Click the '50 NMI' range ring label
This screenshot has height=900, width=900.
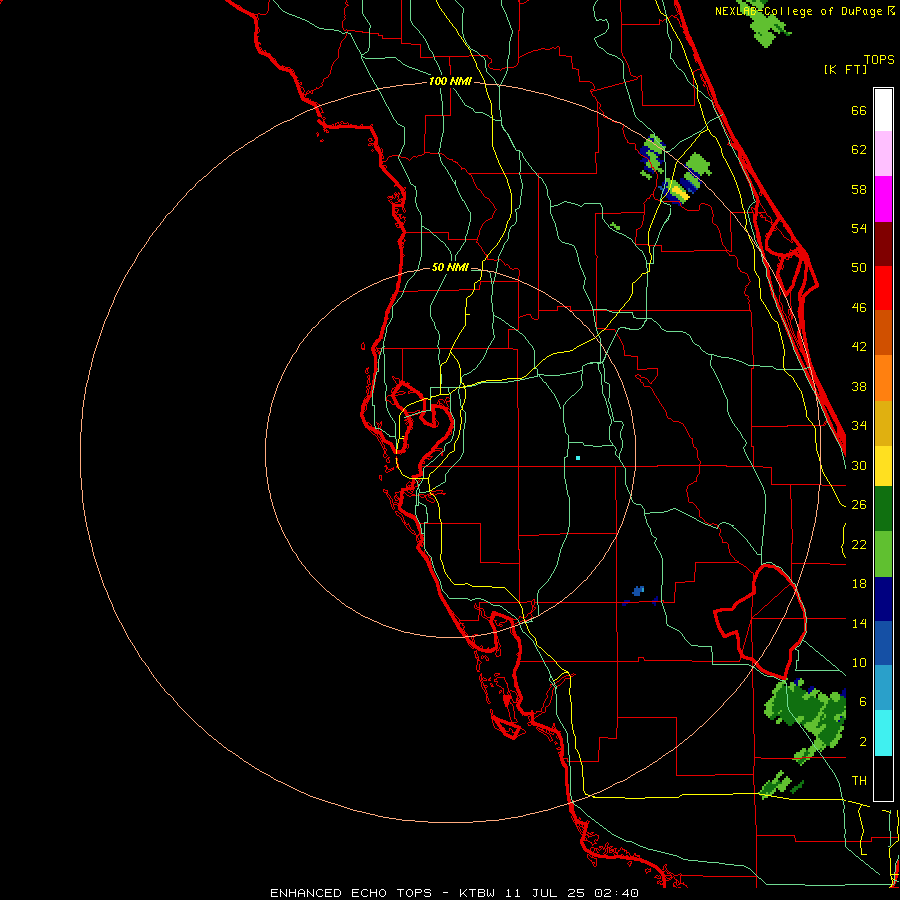[450, 267]
